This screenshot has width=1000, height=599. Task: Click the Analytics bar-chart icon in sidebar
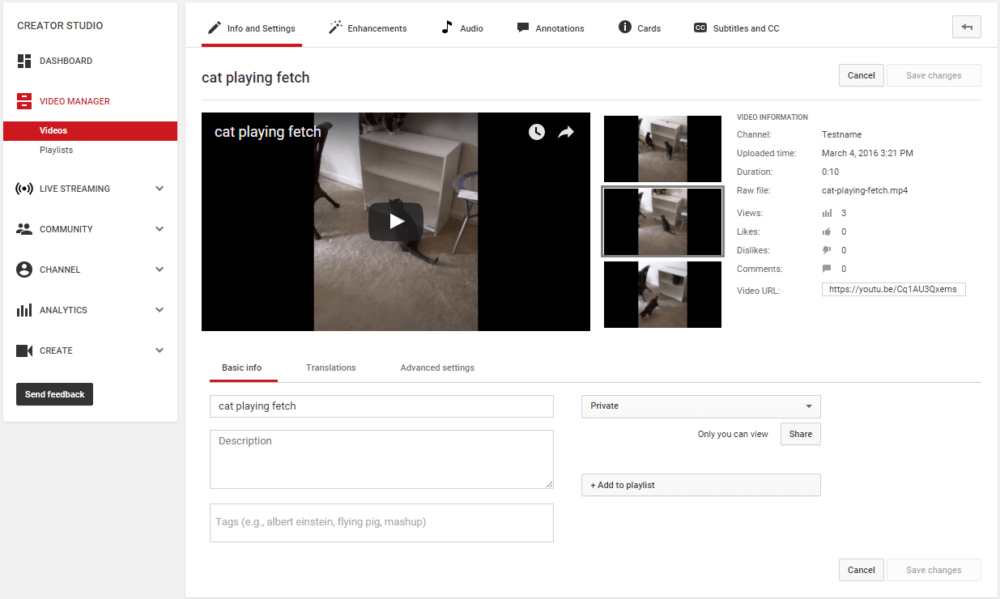[23, 310]
